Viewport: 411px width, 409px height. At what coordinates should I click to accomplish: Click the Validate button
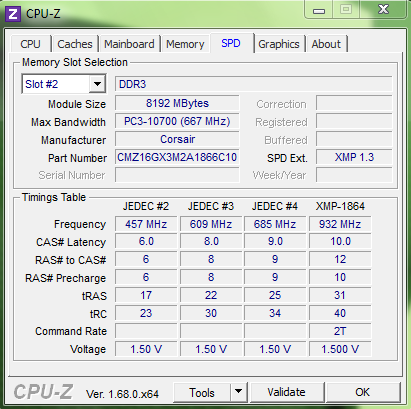click(x=286, y=392)
